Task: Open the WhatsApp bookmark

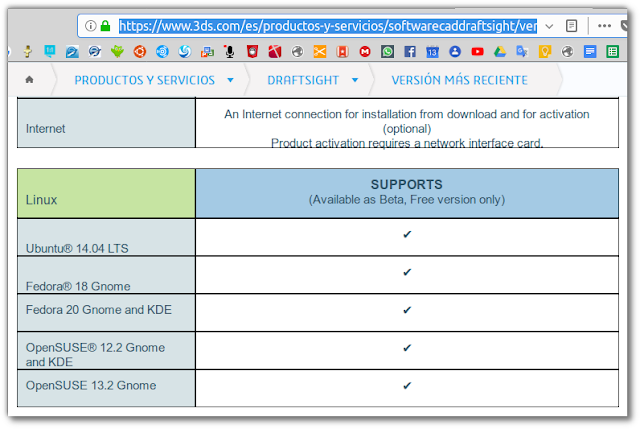Action: (x=387, y=52)
